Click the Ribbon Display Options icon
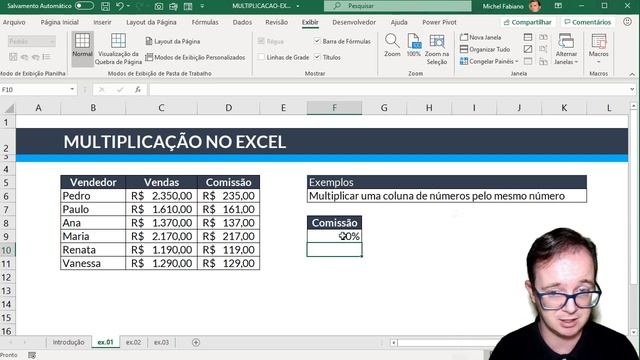Screen dimensions: 640x360 [x=558, y=6]
